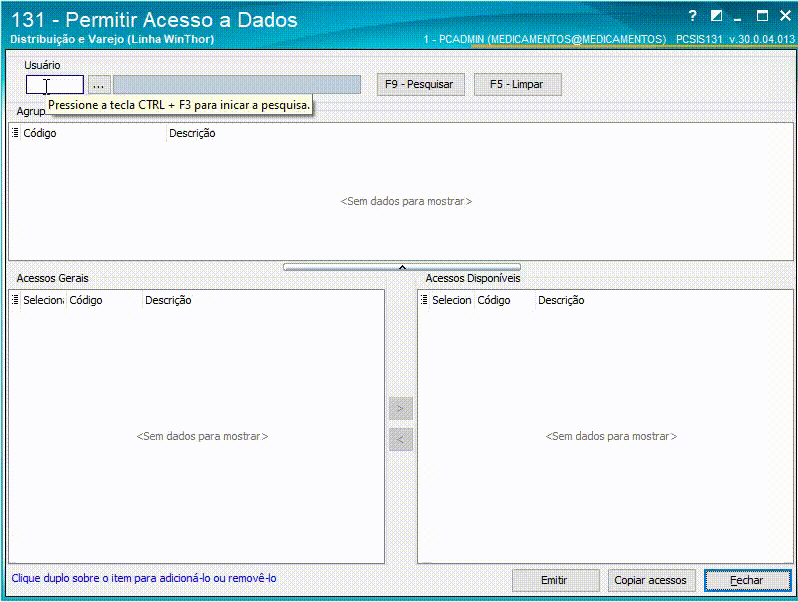Image resolution: width=798 pixels, height=602 pixels.
Task: Click the greyed user name display field
Action: coord(237,84)
